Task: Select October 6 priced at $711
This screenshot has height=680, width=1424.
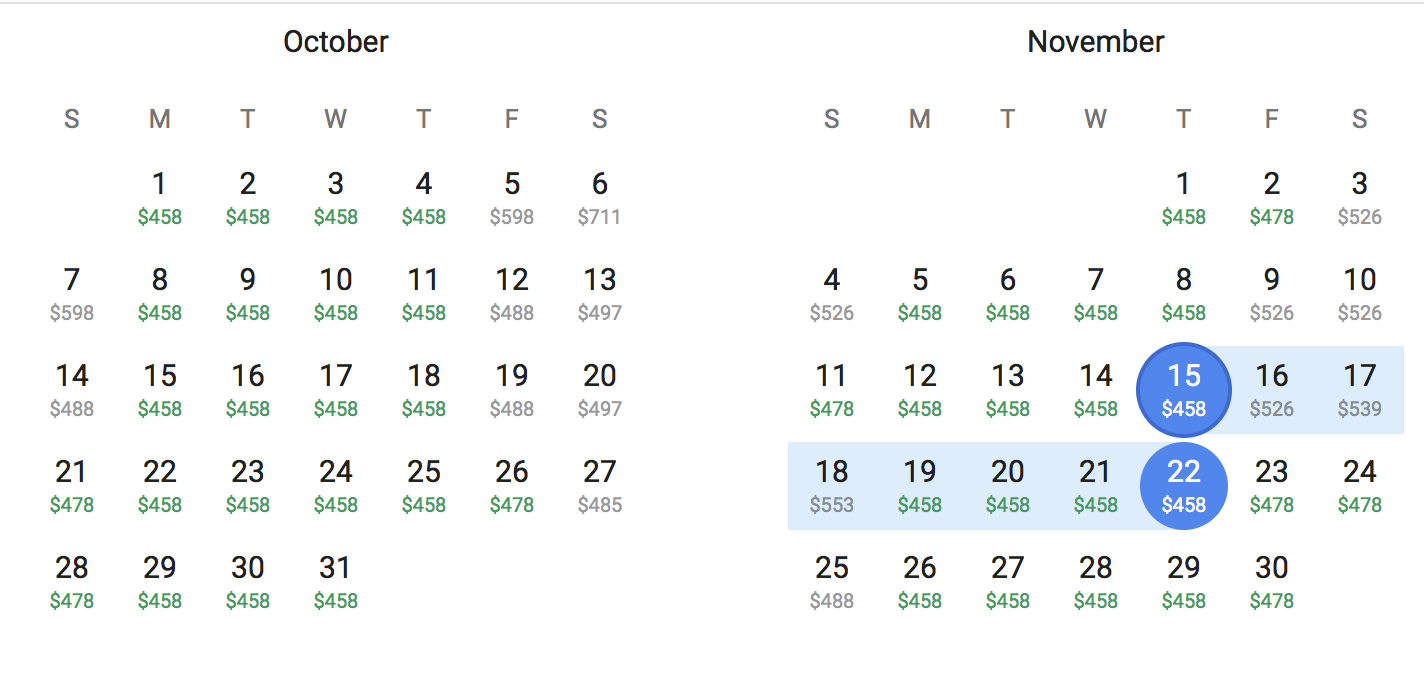Action: tap(599, 198)
